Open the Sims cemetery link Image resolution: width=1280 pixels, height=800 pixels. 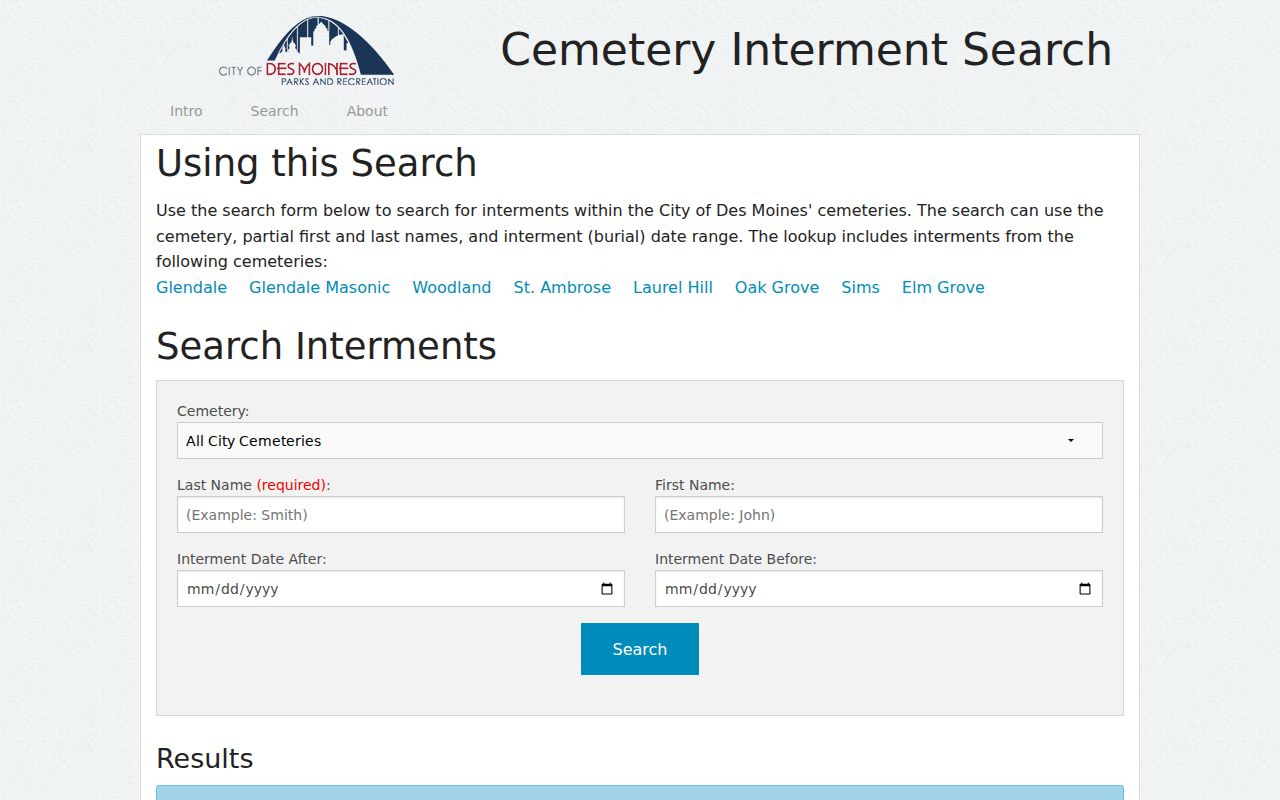point(861,287)
